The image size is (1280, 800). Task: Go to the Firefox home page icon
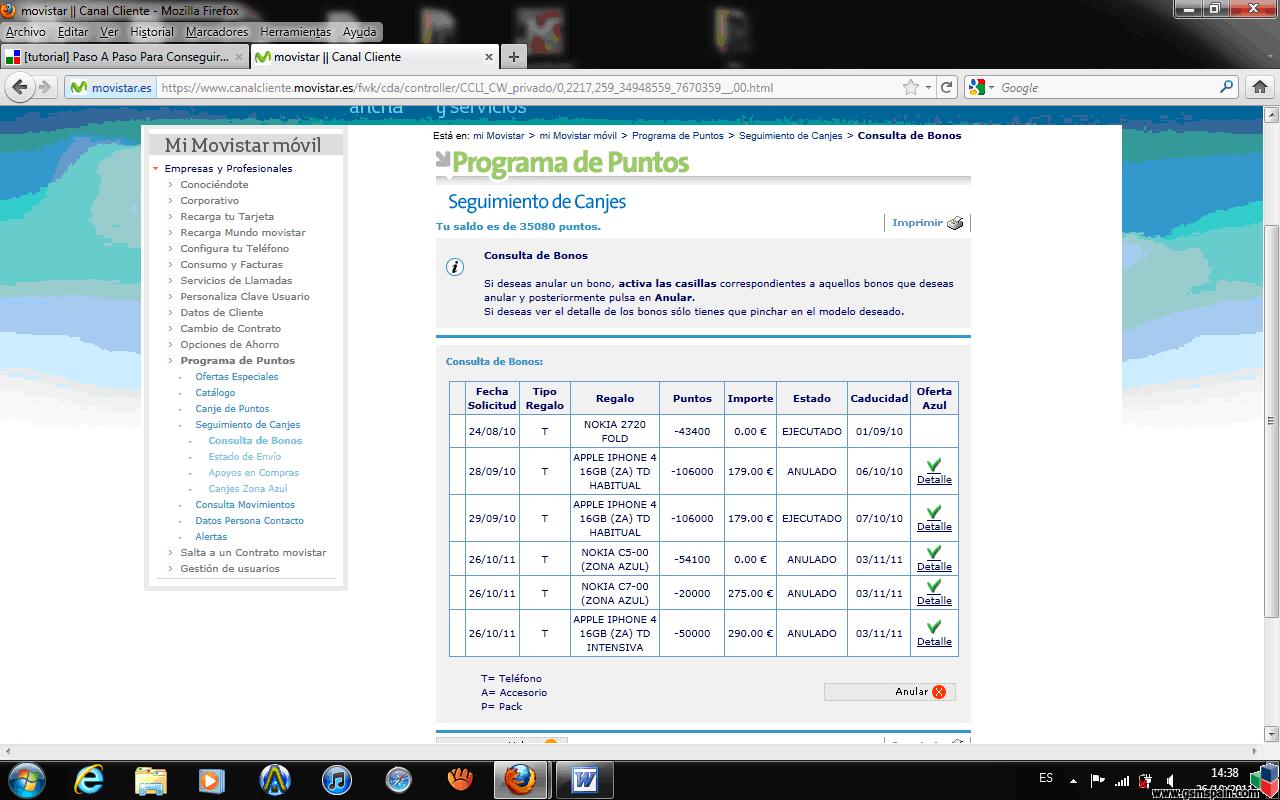tap(1260, 87)
